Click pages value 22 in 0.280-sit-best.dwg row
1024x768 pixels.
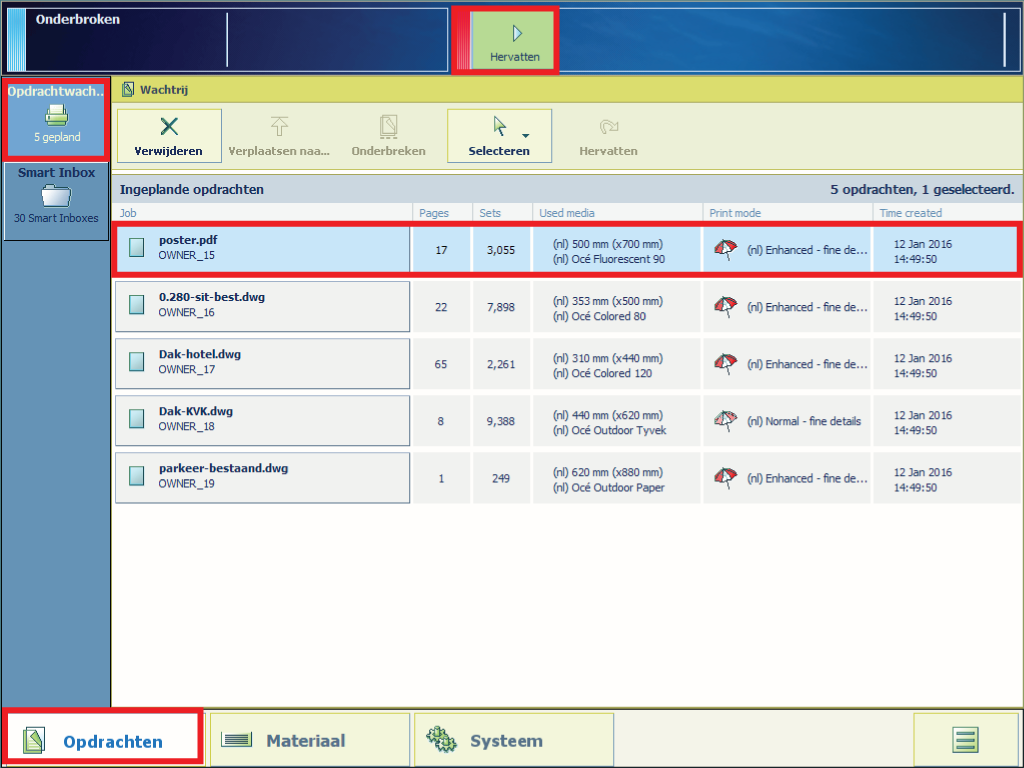pos(441,307)
